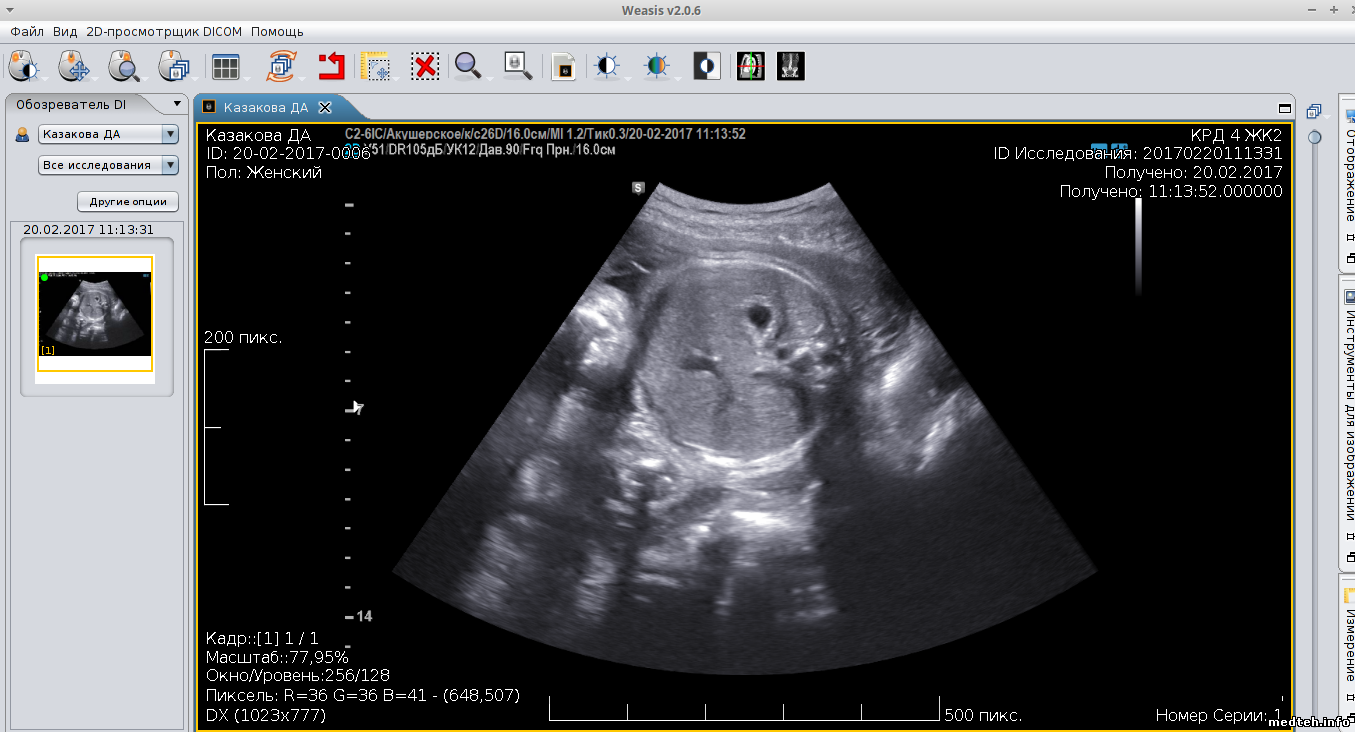1355x732 pixels.
Task: Select the mouse zoom action tool
Action: 123,67
